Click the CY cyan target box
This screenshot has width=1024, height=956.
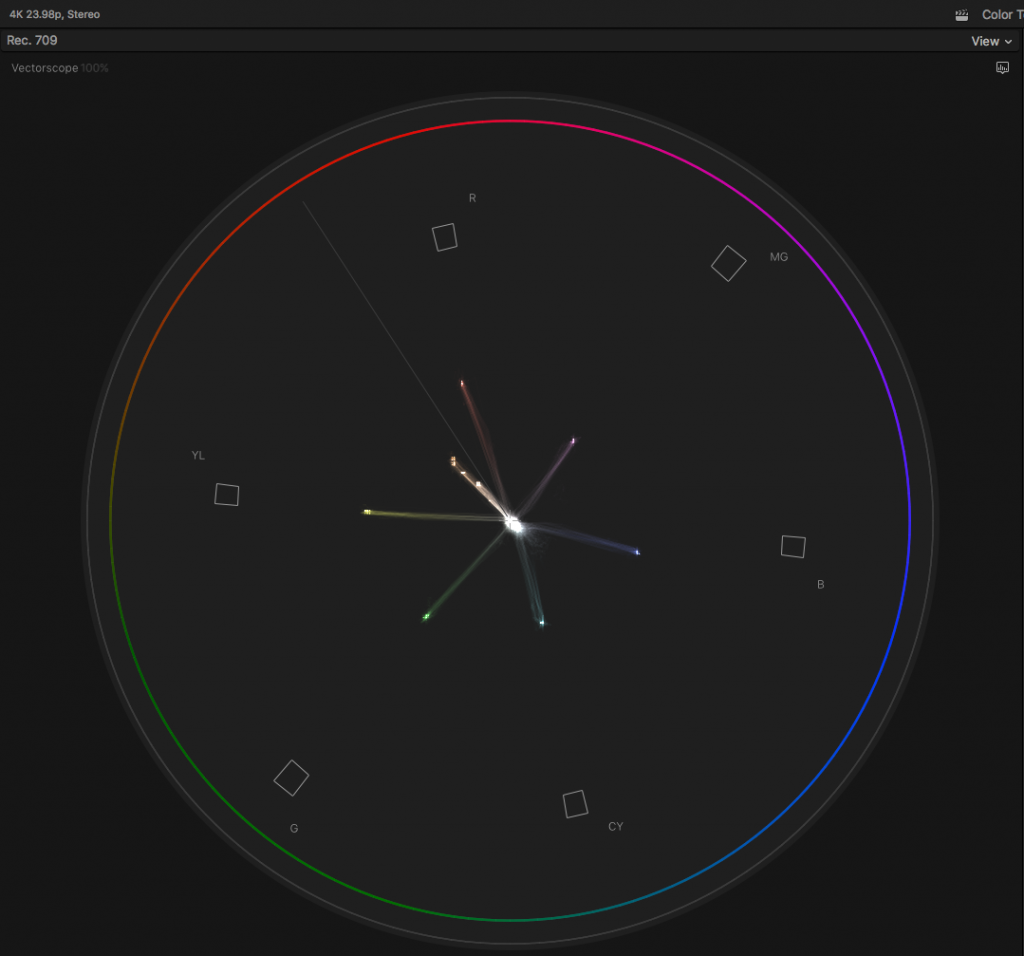click(x=575, y=804)
